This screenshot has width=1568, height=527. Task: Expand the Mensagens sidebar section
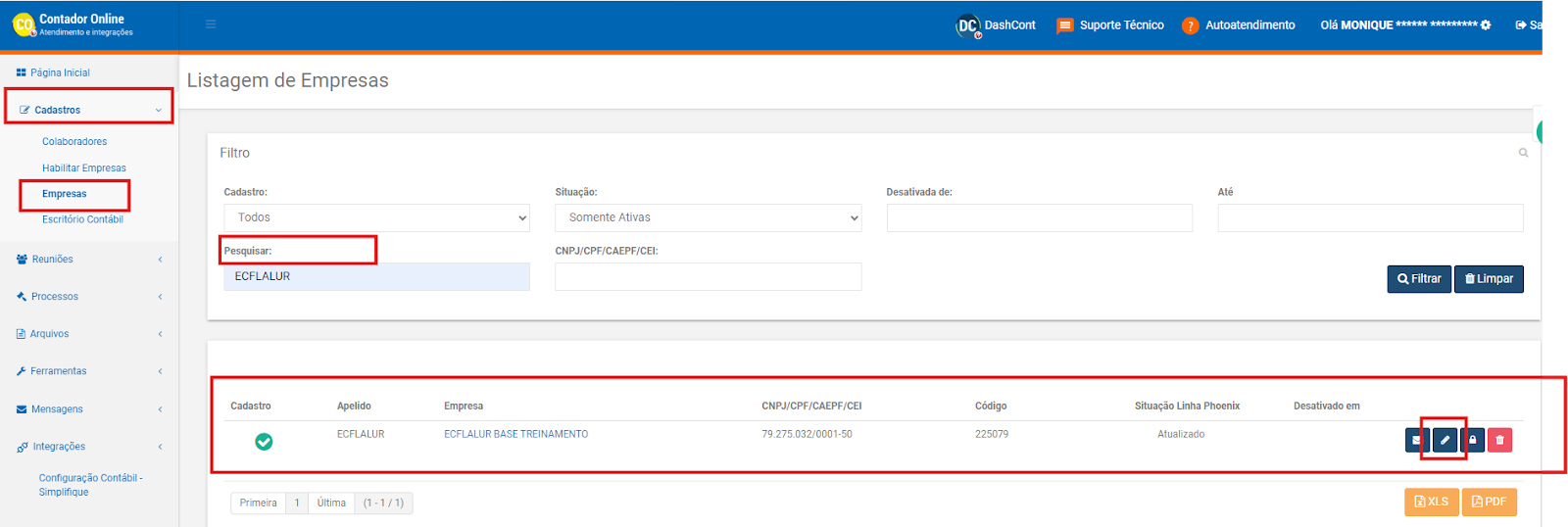pos(89,409)
